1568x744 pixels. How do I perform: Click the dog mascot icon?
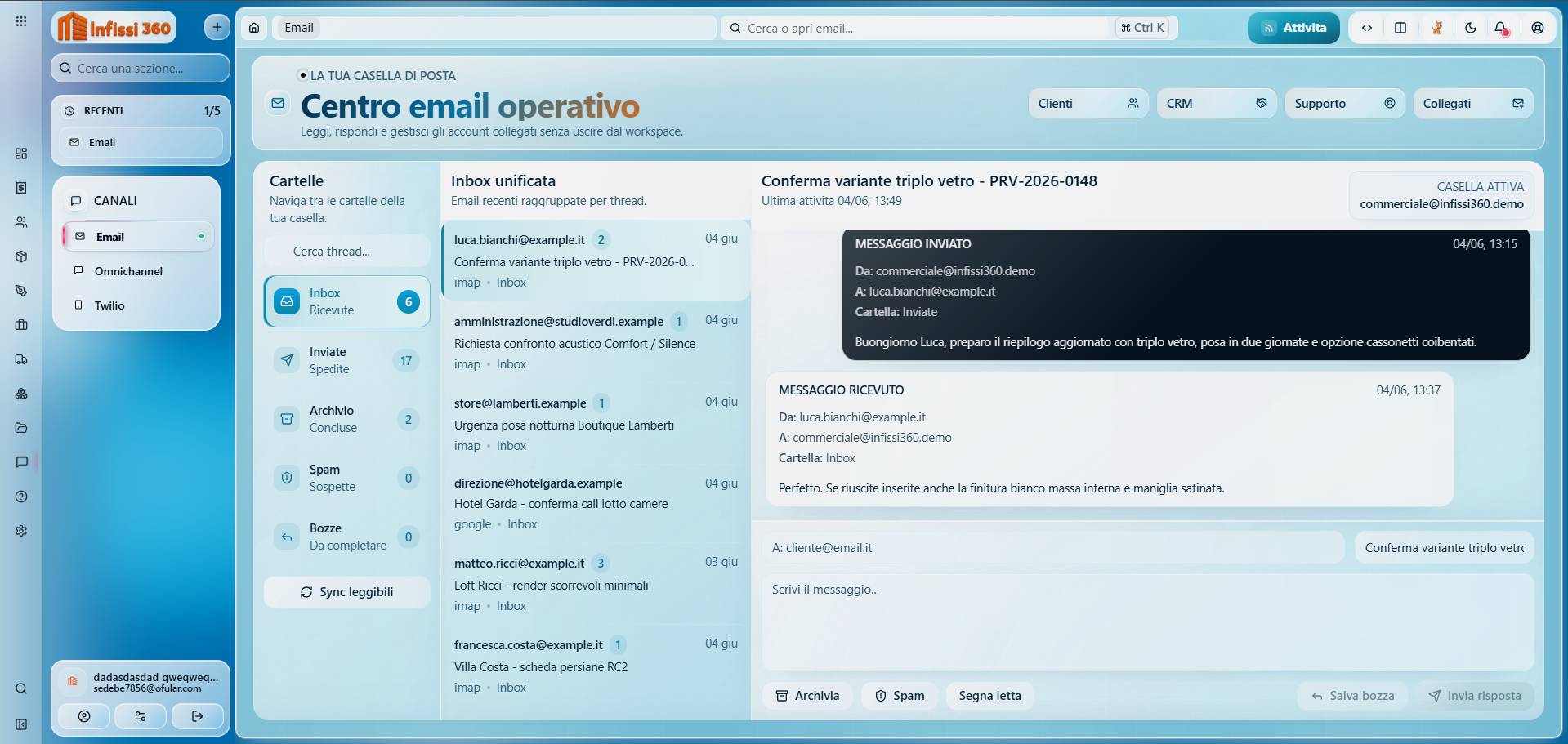click(x=1436, y=28)
